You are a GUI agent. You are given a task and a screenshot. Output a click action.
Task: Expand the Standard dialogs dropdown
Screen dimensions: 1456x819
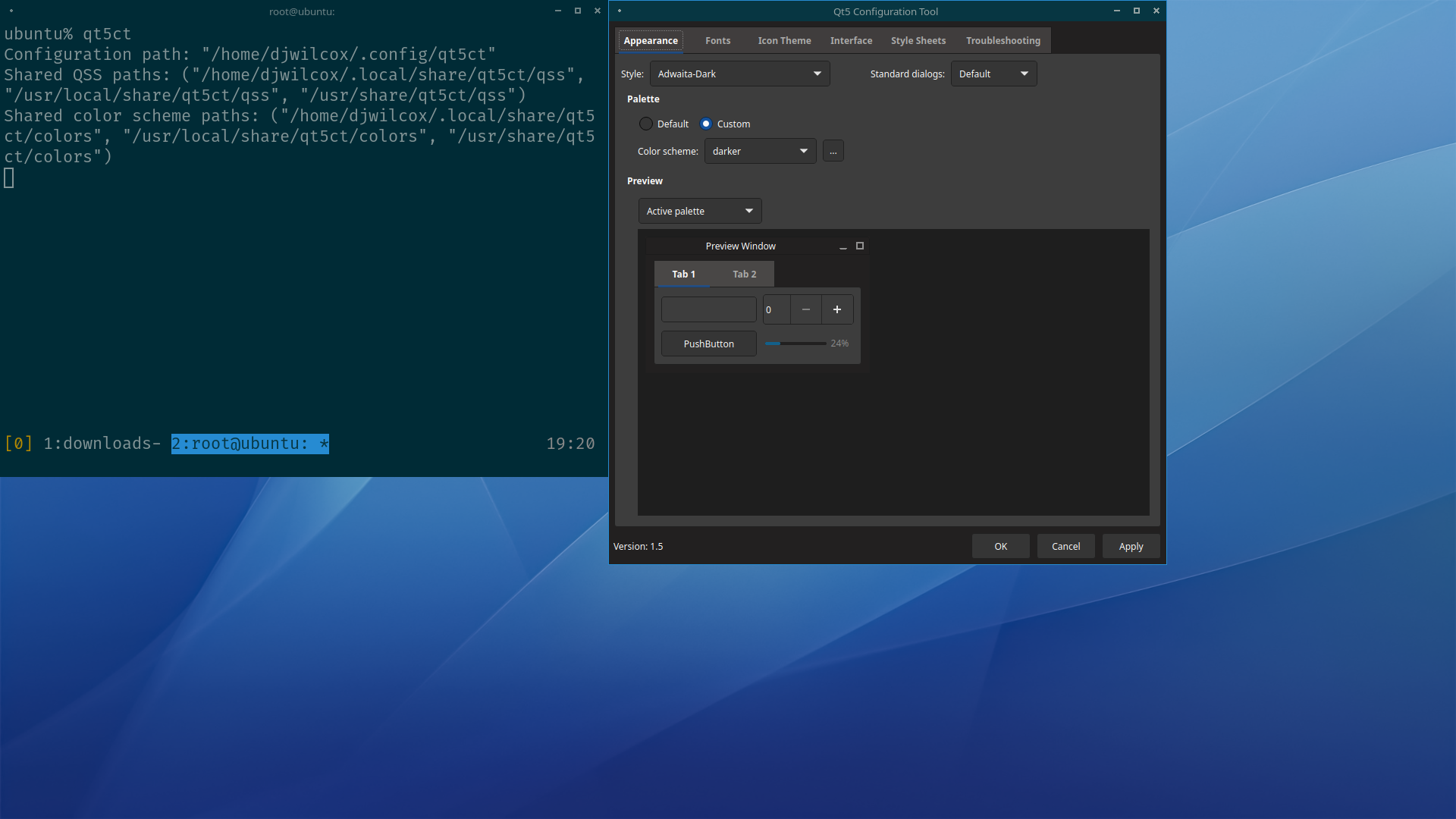(993, 74)
